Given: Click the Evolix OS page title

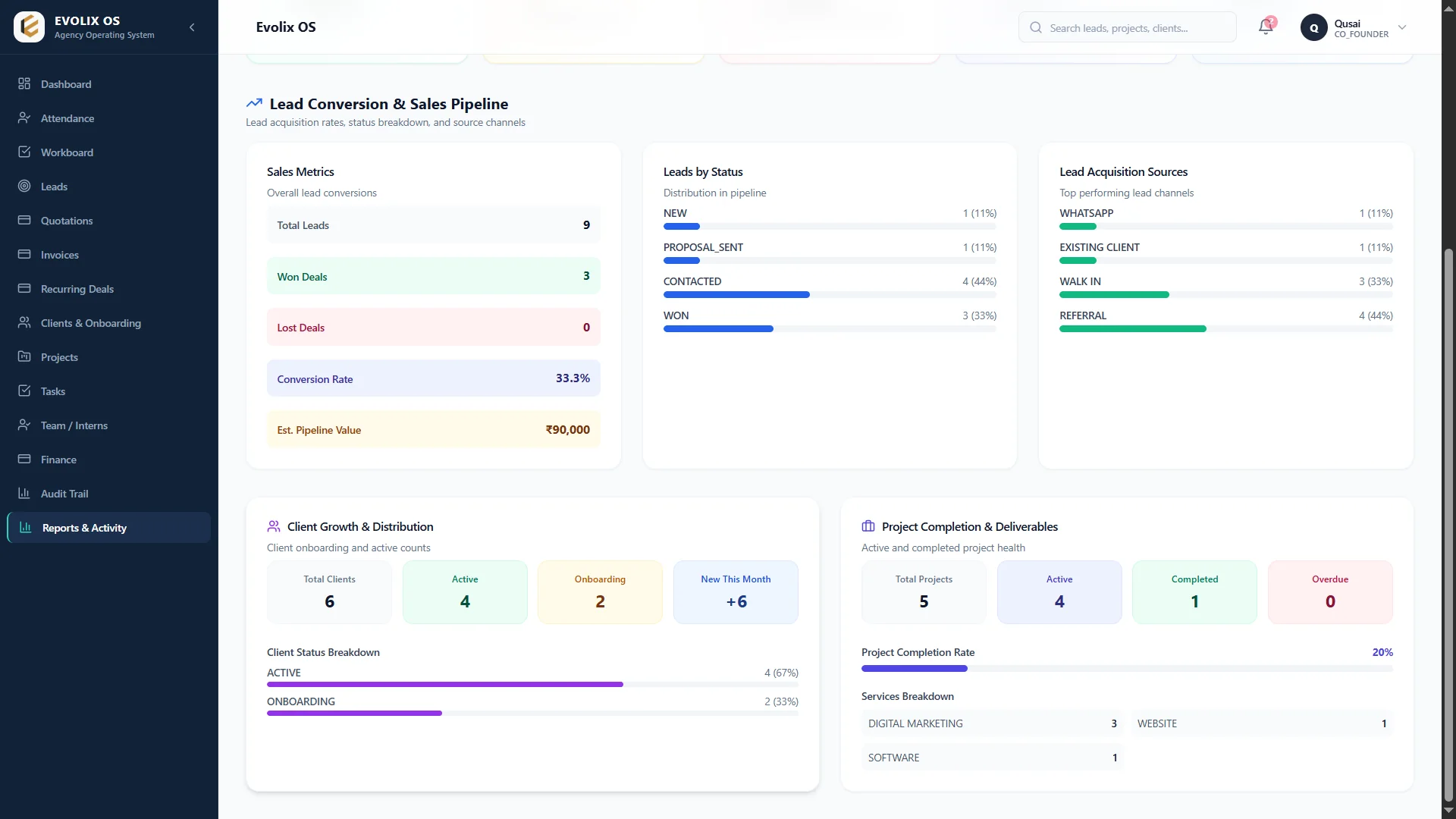Looking at the screenshot, I should click(286, 27).
